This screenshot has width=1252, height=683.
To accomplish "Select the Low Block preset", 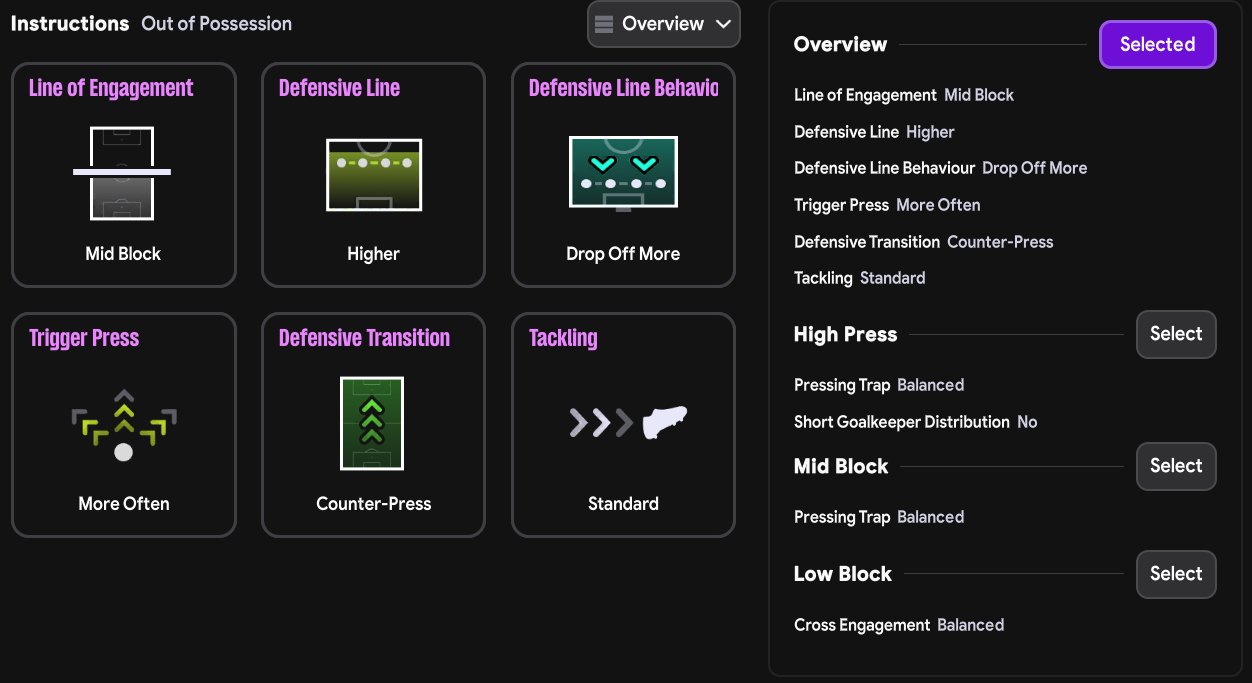I will pos(1175,574).
